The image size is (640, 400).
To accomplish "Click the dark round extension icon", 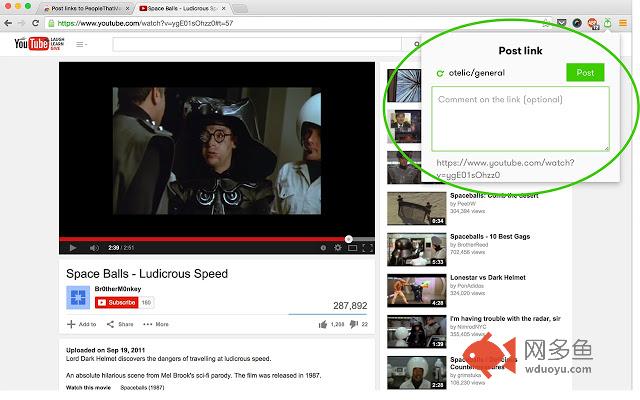I will point(577,23).
